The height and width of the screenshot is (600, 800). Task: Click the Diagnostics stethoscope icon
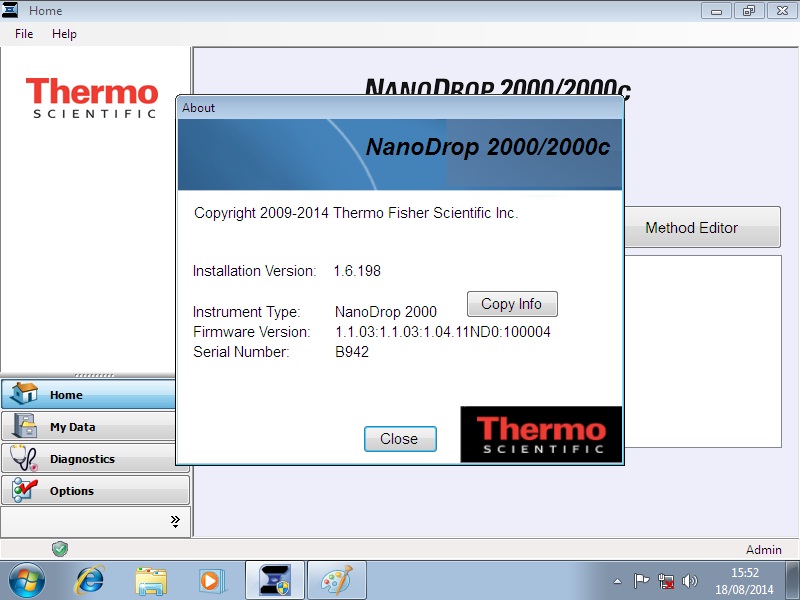24,458
